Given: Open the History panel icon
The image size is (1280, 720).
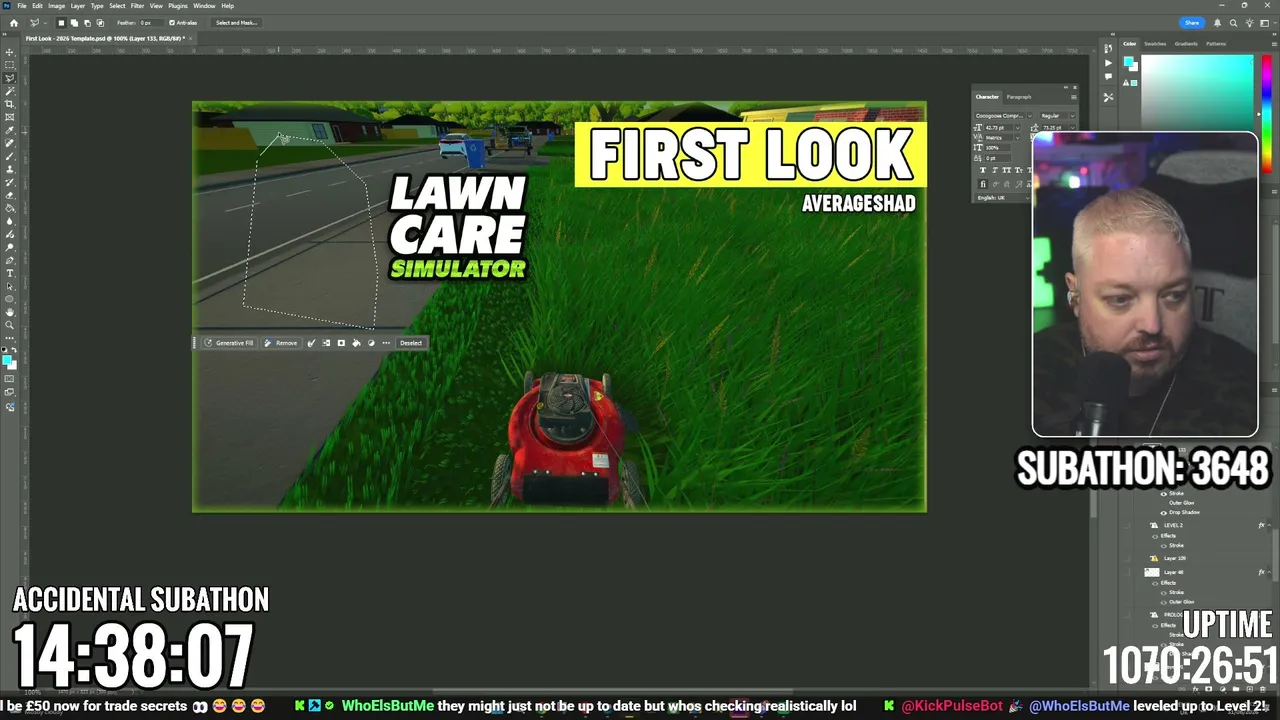Looking at the screenshot, I should (1108, 49).
